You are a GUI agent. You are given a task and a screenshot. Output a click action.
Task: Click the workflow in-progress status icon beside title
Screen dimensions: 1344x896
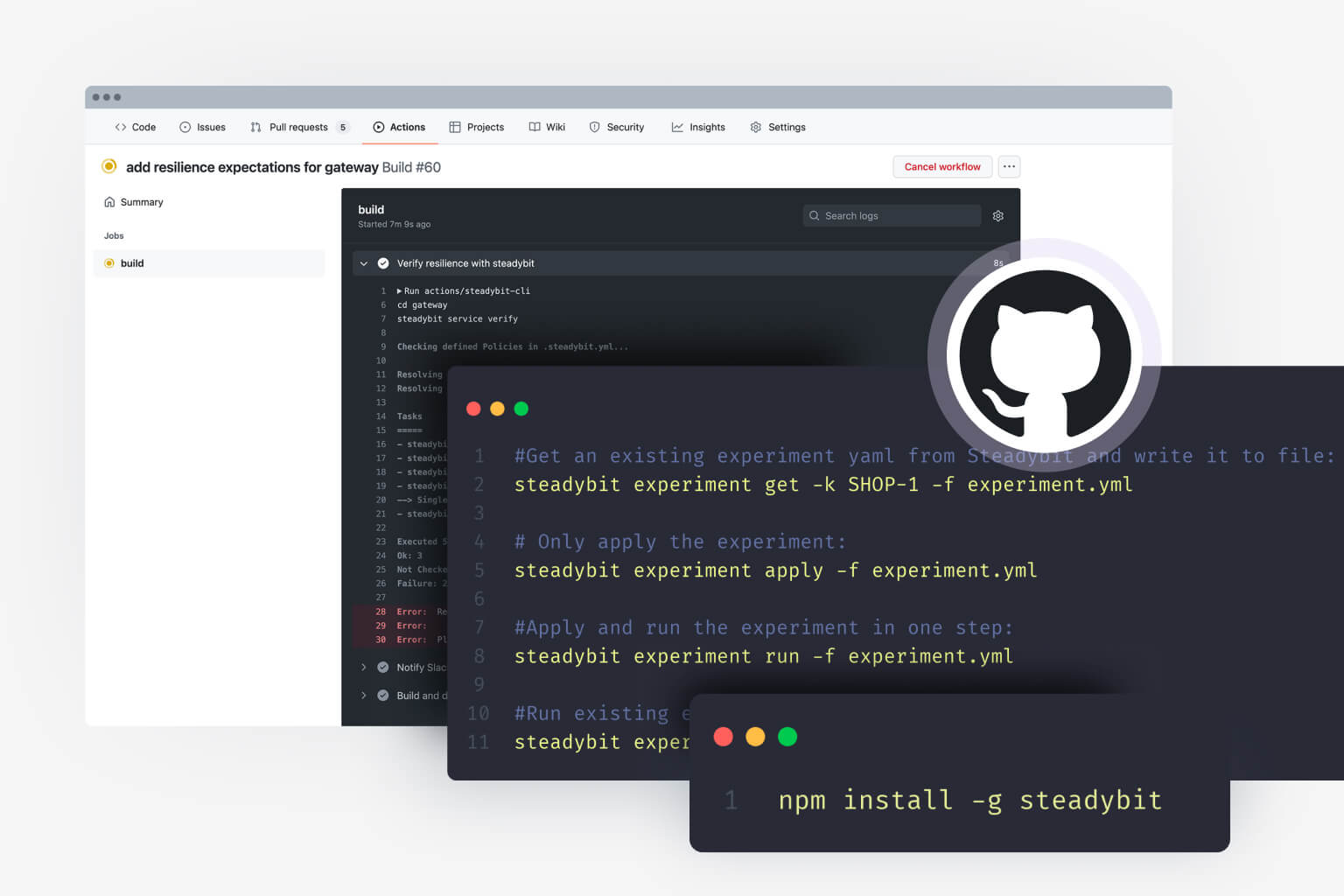pyautogui.click(x=109, y=166)
